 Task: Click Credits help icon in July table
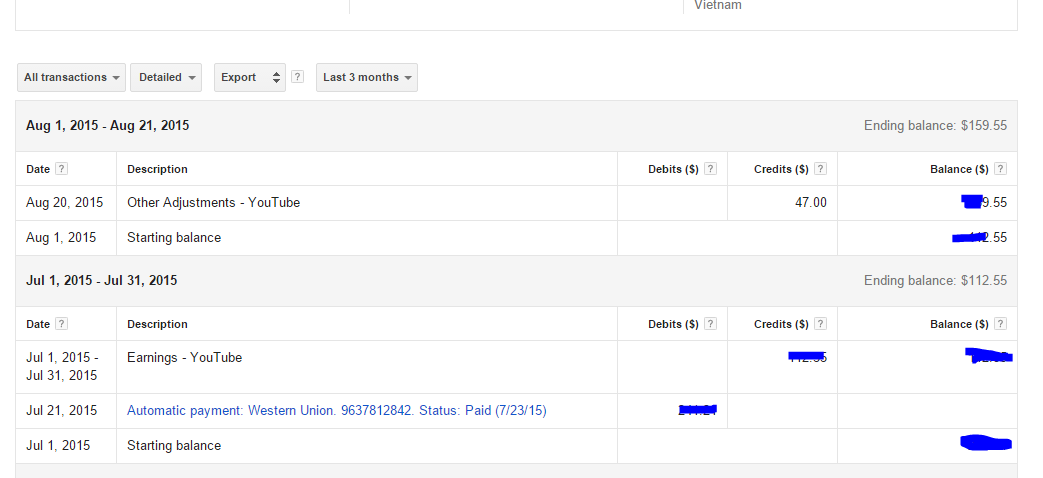click(820, 324)
